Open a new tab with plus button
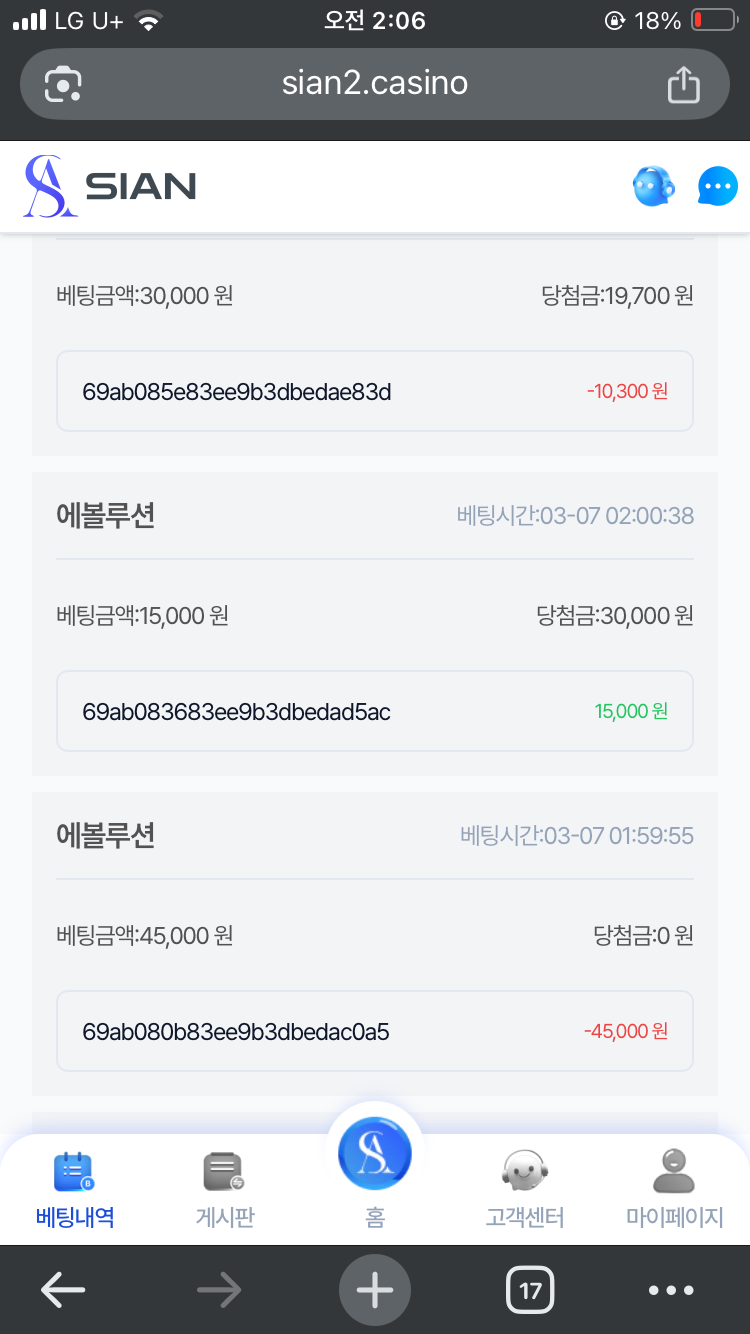Image resolution: width=750 pixels, height=1334 pixels. pos(375,1290)
